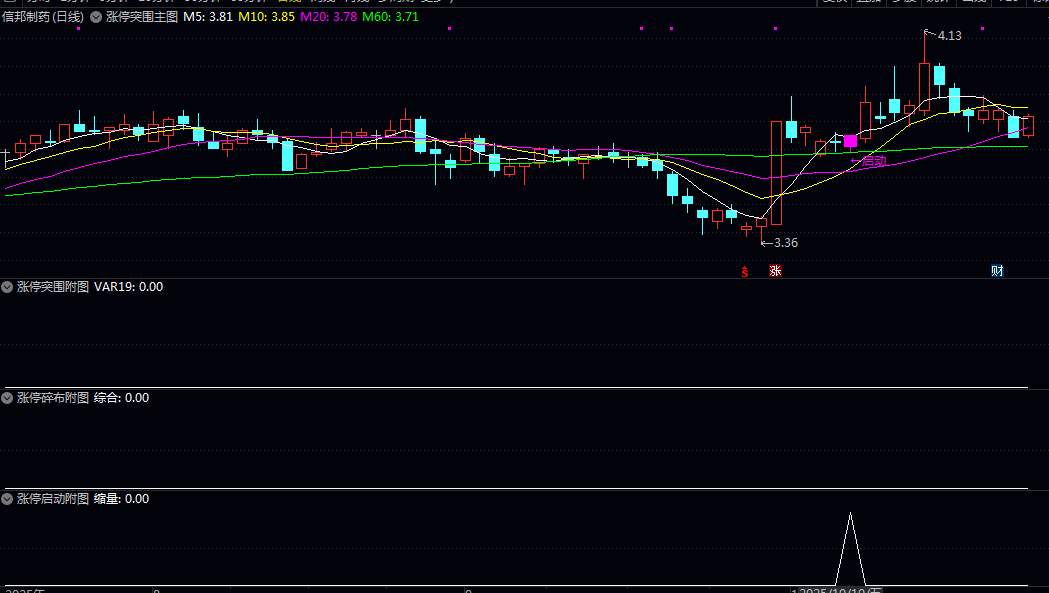Click the tall white limit-up candle

(x=776, y=172)
